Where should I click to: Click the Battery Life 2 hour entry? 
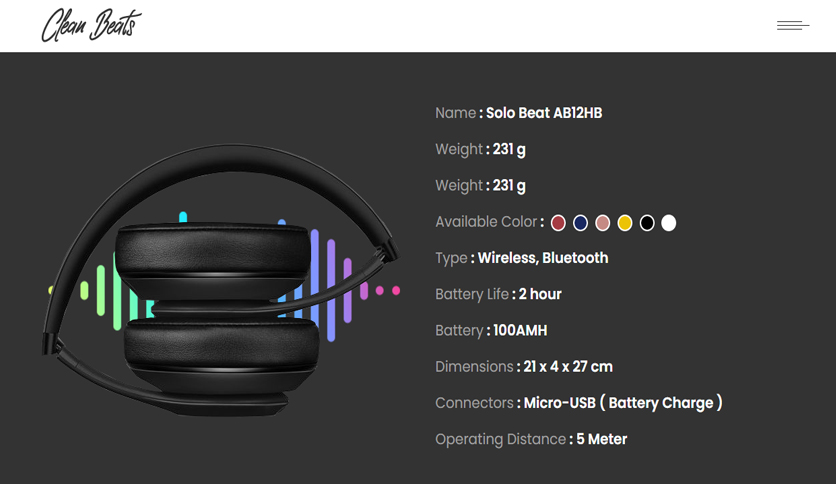tap(499, 294)
